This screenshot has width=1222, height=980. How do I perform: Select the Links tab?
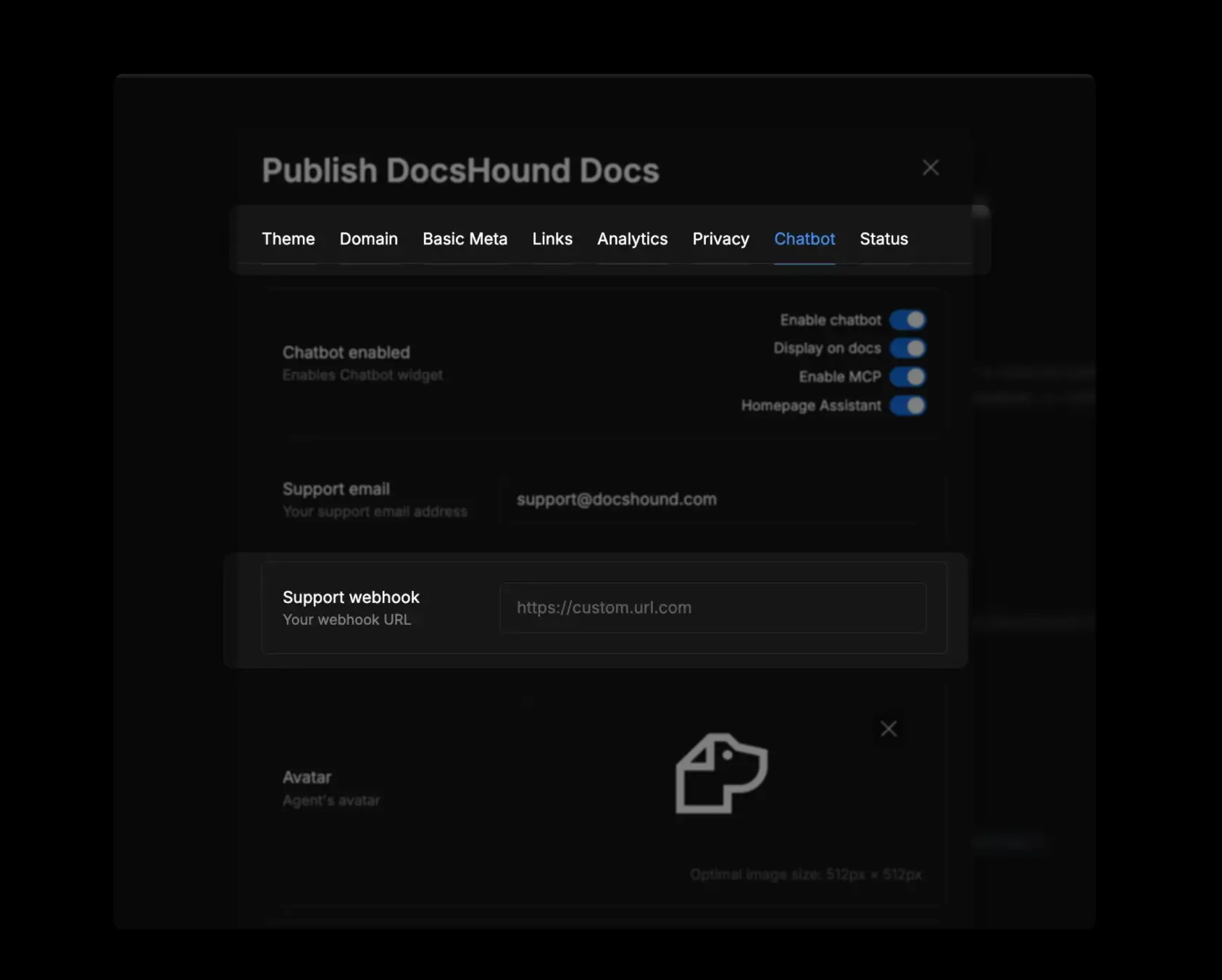552,239
